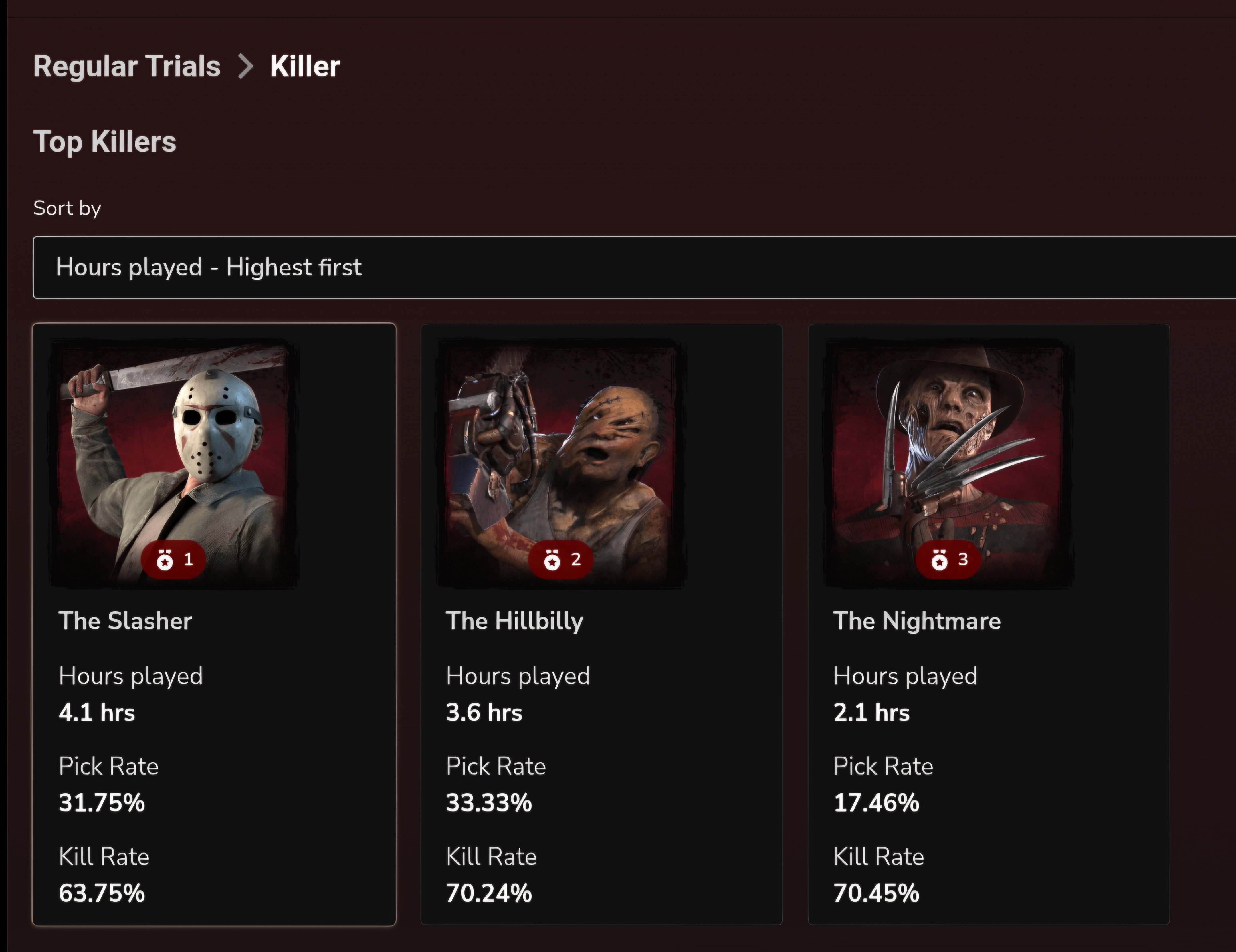
Task: Select the Killer breadcrumb item
Action: tap(305, 66)
